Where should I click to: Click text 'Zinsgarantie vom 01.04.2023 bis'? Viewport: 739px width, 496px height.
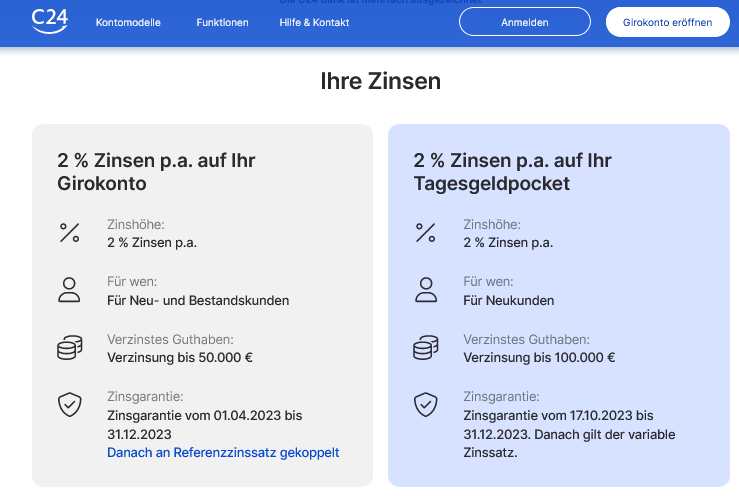pos(205,415)
